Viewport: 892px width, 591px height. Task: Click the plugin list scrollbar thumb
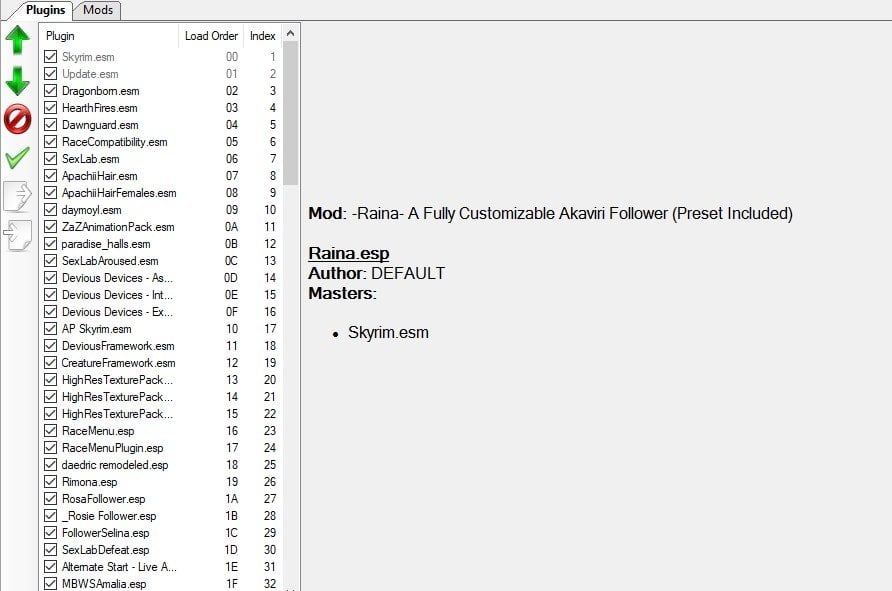pyautogui.click(x=290, y=113)
